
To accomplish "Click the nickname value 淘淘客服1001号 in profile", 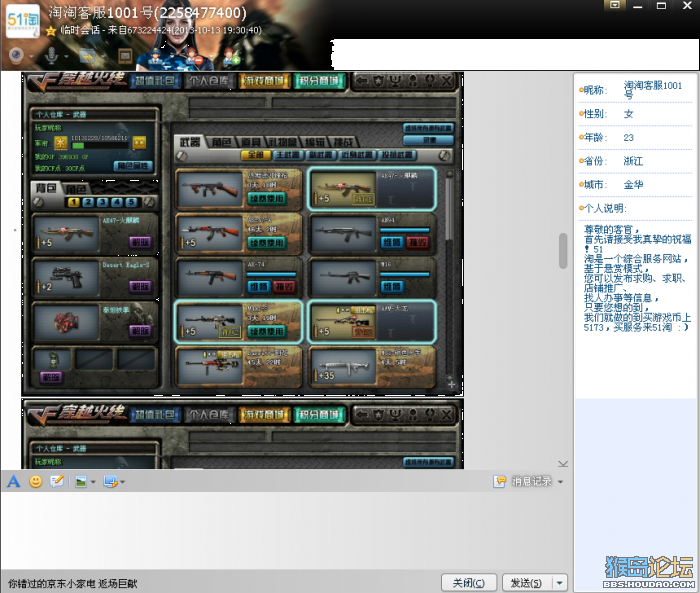I will [x=652, y=90].
